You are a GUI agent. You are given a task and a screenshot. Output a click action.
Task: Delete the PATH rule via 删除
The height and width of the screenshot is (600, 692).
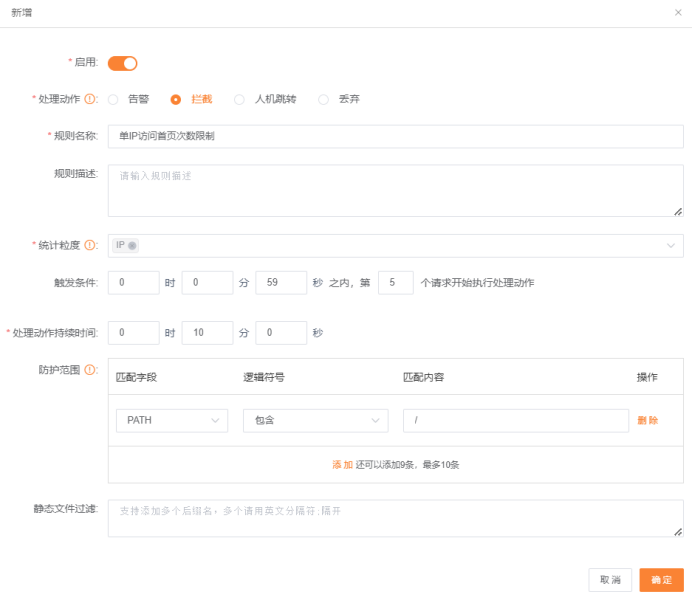click(647, 420)
